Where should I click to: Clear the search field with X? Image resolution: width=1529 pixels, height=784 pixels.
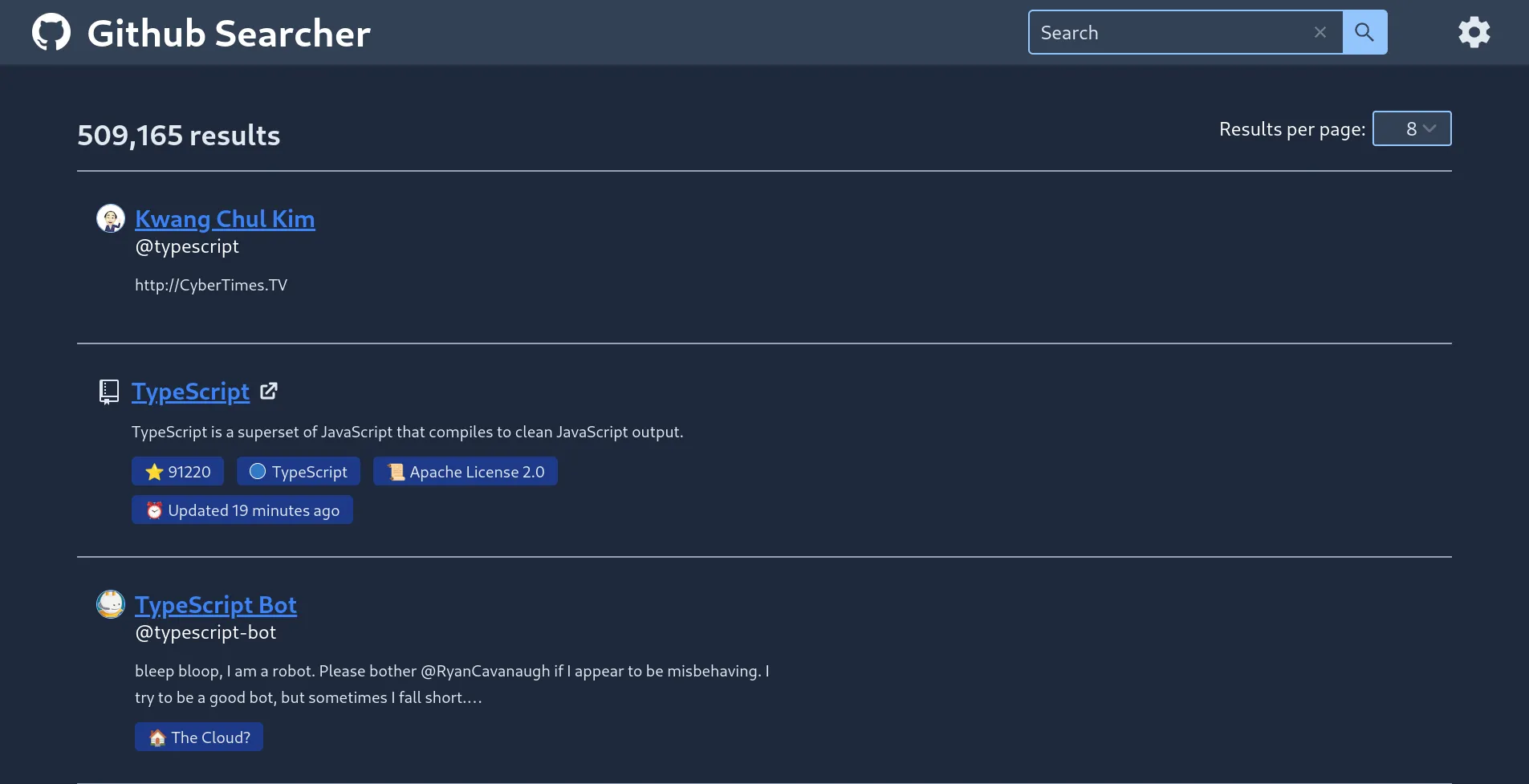tap(1320, 32)
